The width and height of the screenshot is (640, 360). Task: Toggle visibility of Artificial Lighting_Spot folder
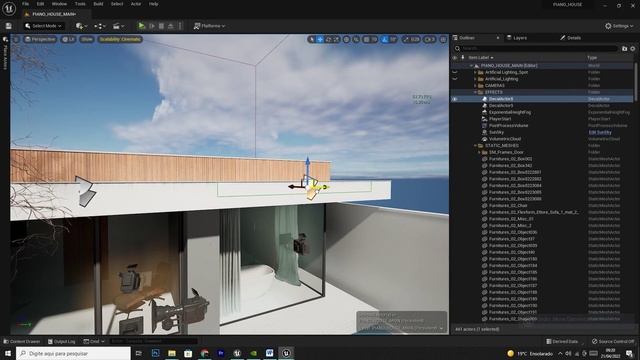455,72
